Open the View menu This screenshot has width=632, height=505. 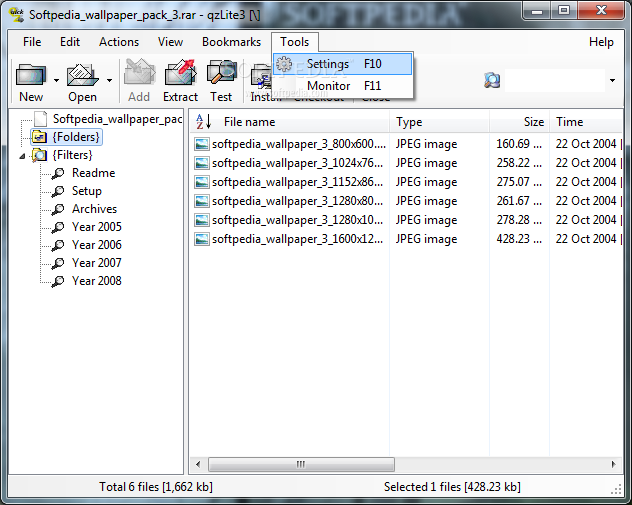(170, 42)
